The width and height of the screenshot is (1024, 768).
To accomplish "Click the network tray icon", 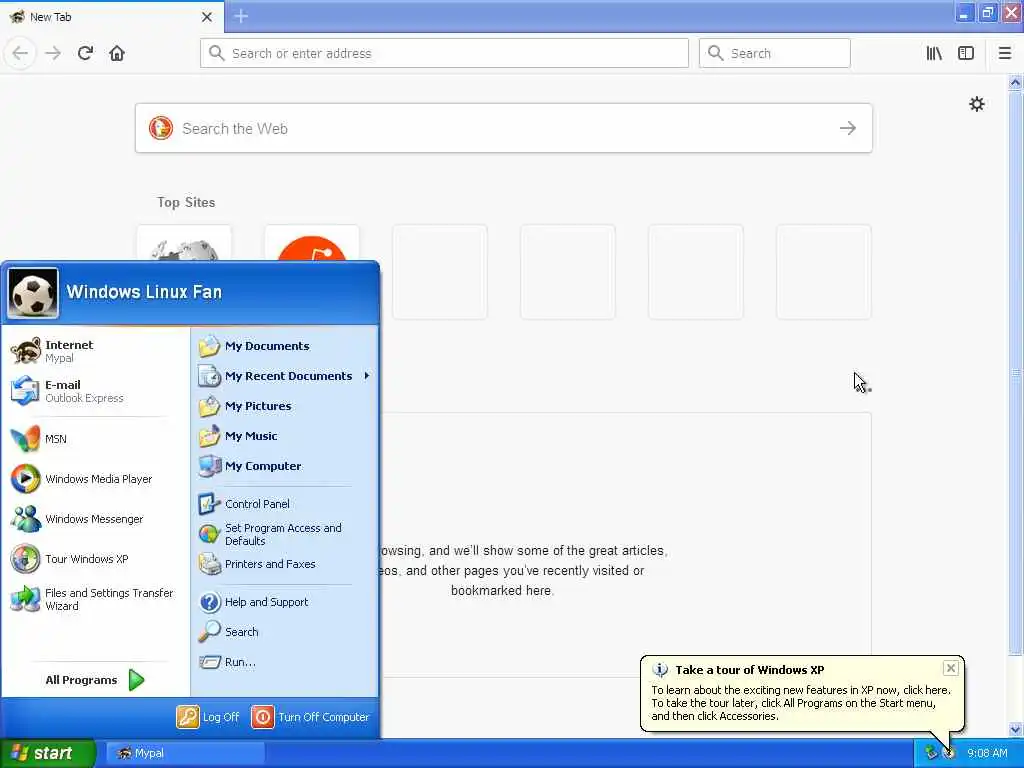I will coord(931,753).
